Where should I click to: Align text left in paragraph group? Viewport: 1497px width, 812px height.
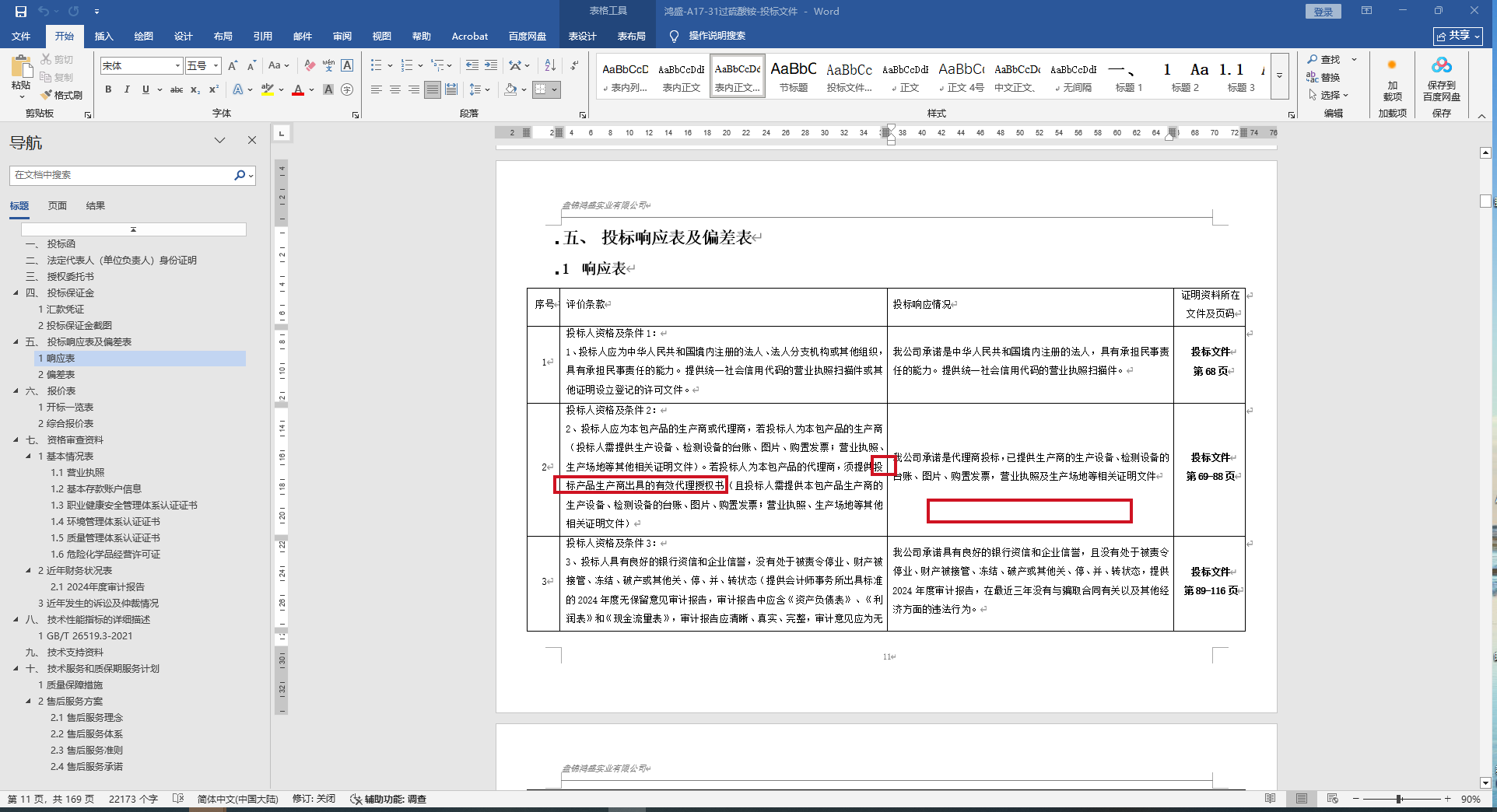[377, 89]
